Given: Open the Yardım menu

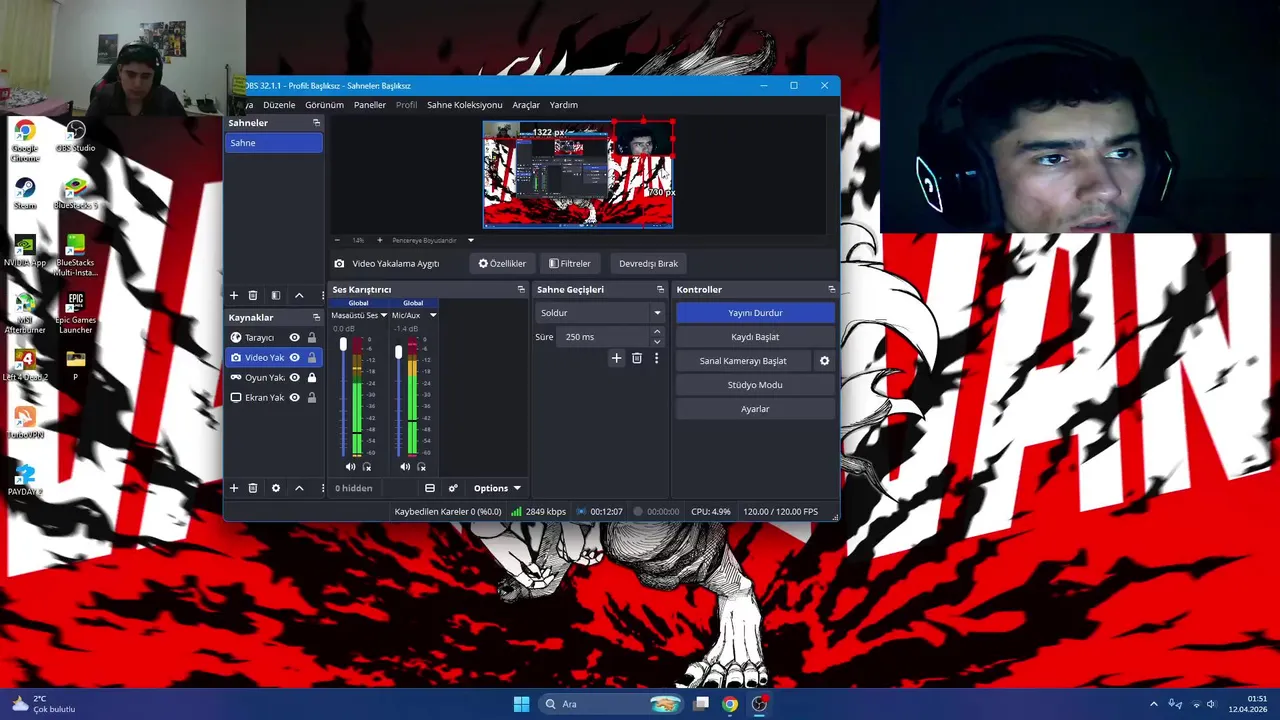Looking at the screenshot, I should coord(564,105).
